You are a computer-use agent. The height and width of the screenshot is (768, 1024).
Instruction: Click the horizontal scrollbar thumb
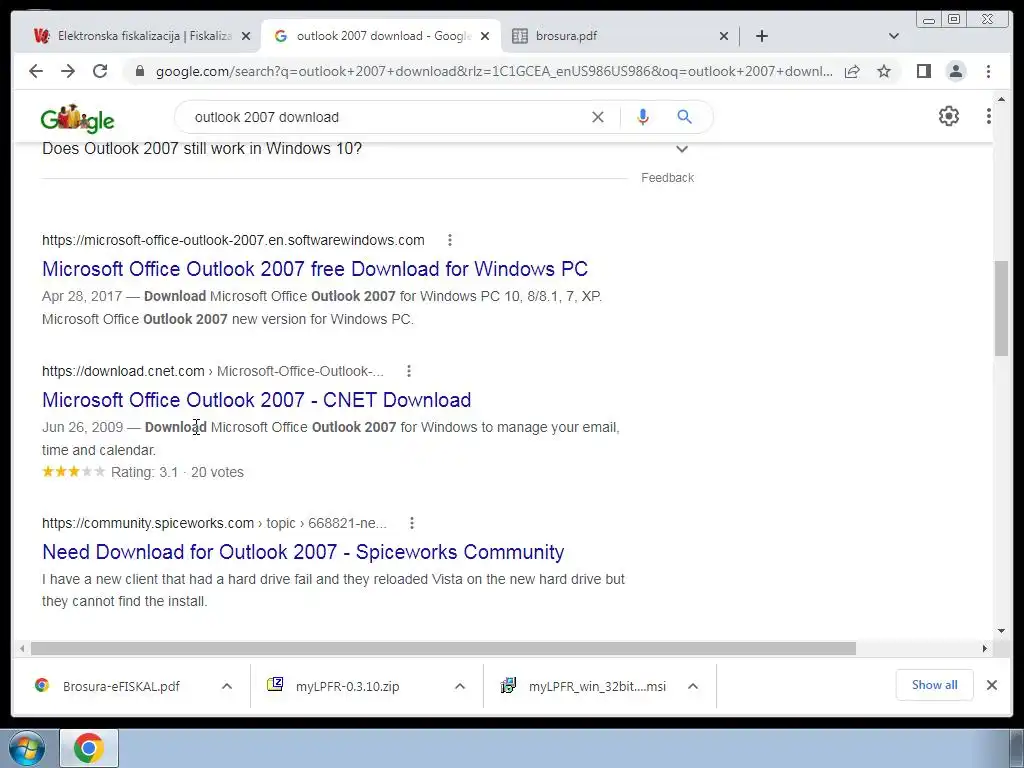click(x=443, y=648)
